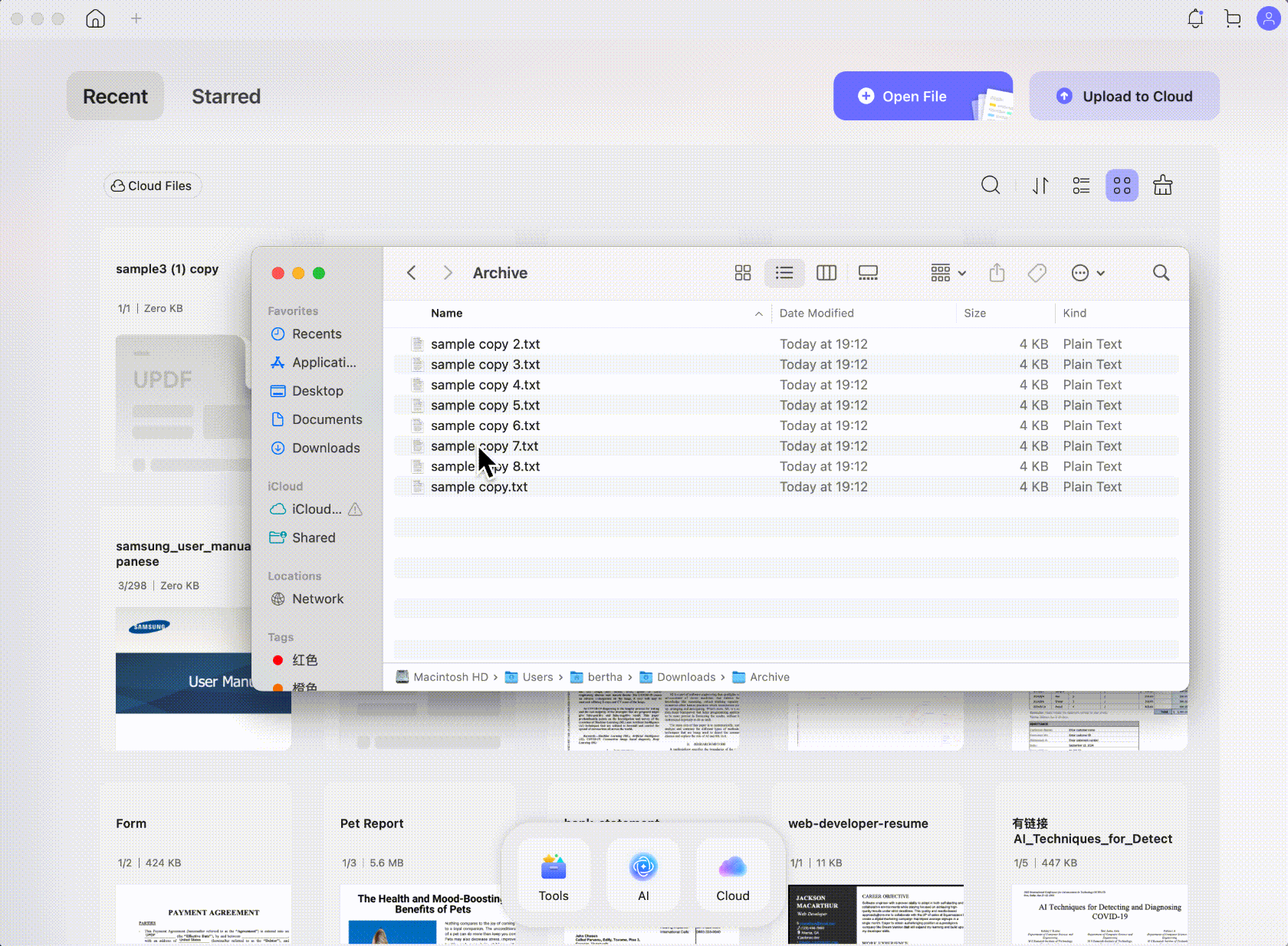Viewport: 1288px width, 946px height.
Task: Click the UPDF home icon
Action: pos(96,18)
